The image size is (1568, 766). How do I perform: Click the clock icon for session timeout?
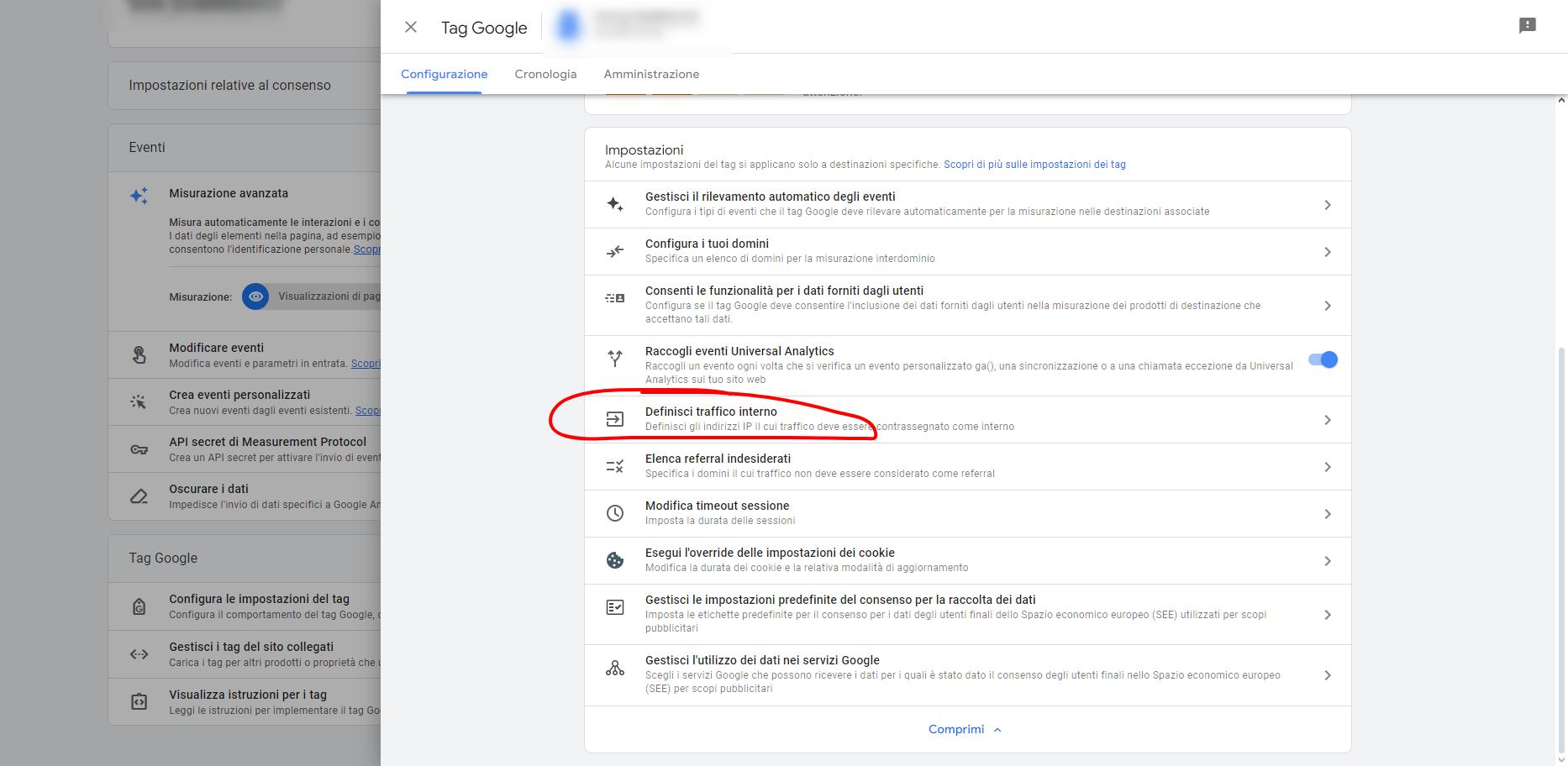coord(615,513)
